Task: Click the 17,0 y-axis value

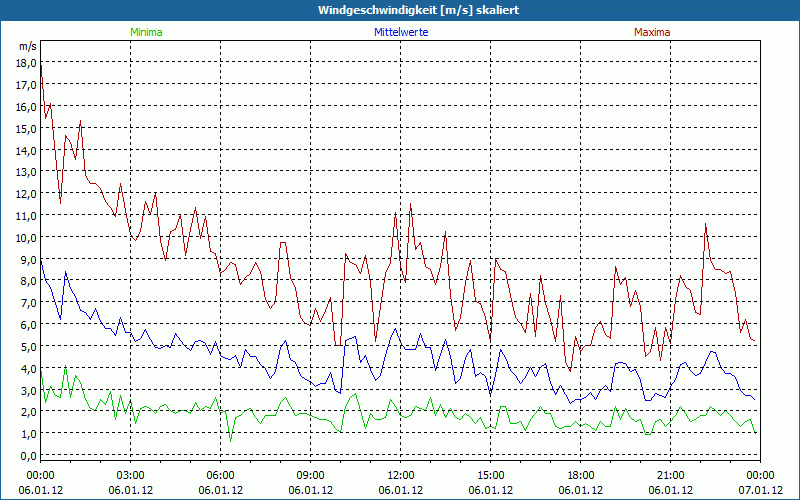Action: click(x=27, y=85)
